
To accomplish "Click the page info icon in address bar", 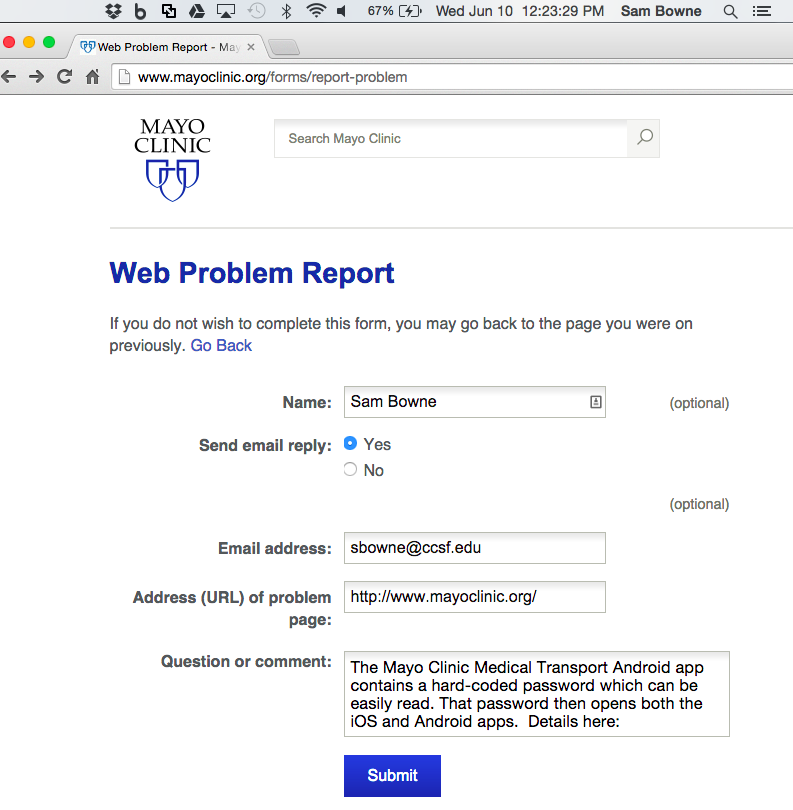I will (124, 77).
